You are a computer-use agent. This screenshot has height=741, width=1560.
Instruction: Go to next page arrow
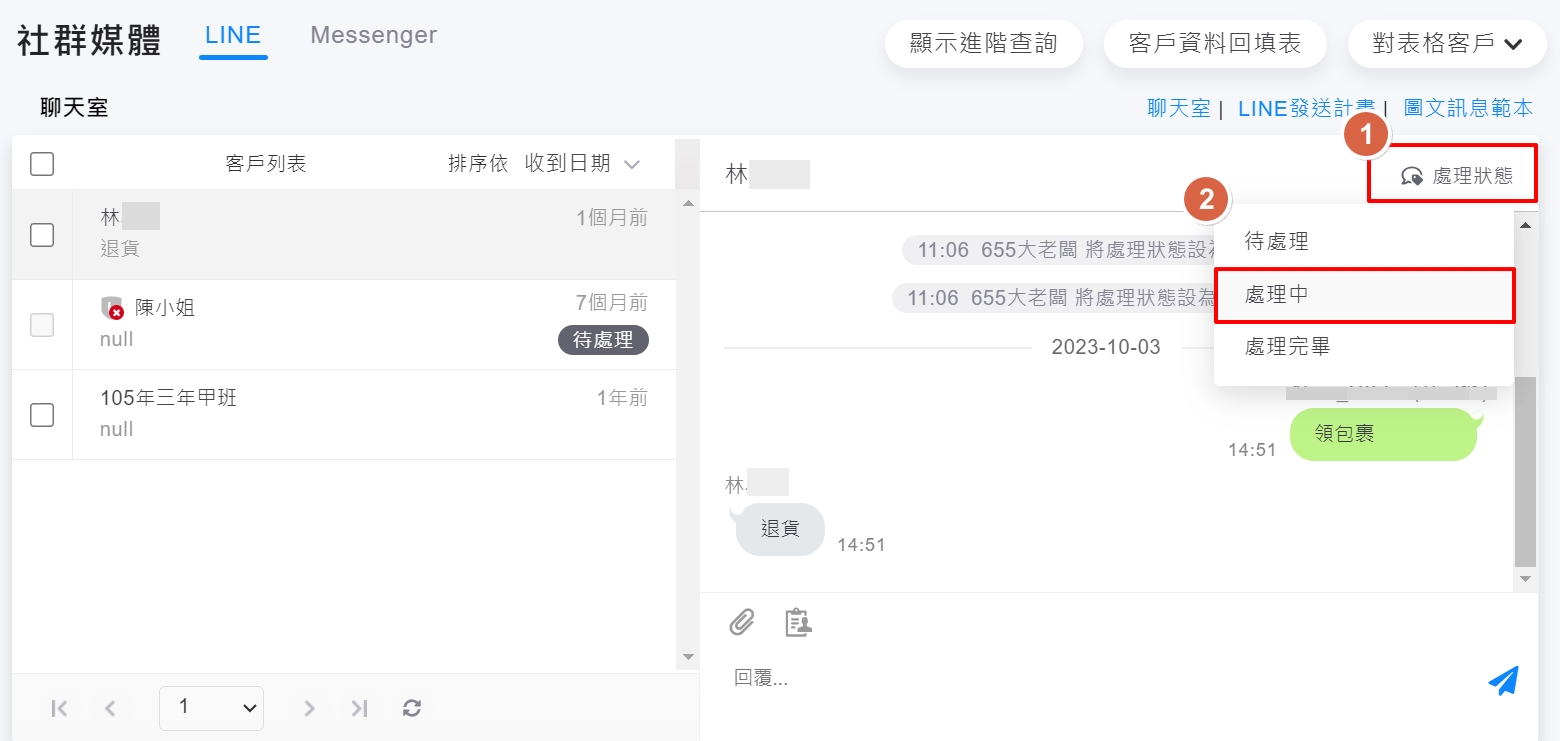coord(309,708)
